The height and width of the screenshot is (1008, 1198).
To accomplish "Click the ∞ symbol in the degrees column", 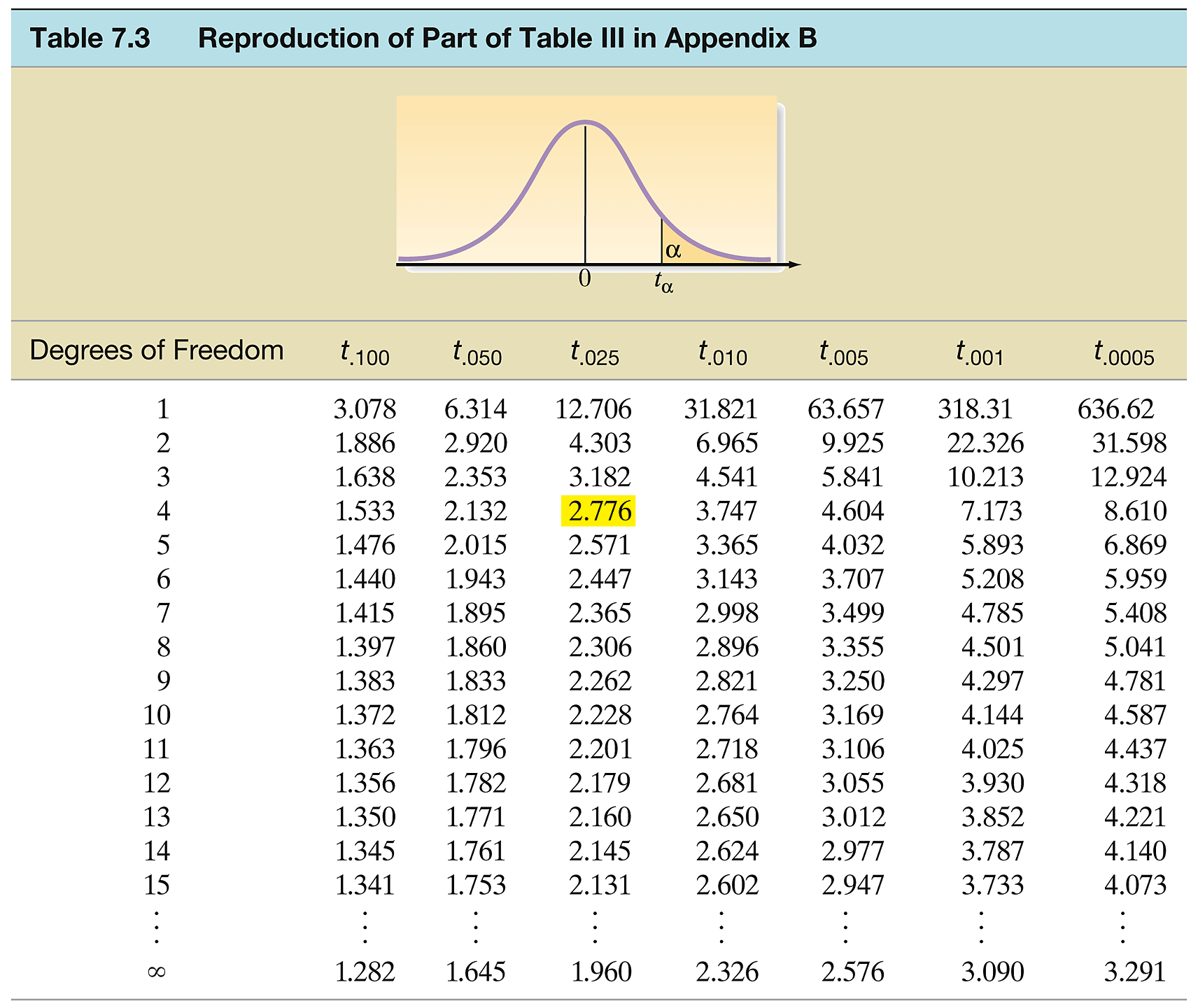I will pyautogui.click(x=157, y=972).
